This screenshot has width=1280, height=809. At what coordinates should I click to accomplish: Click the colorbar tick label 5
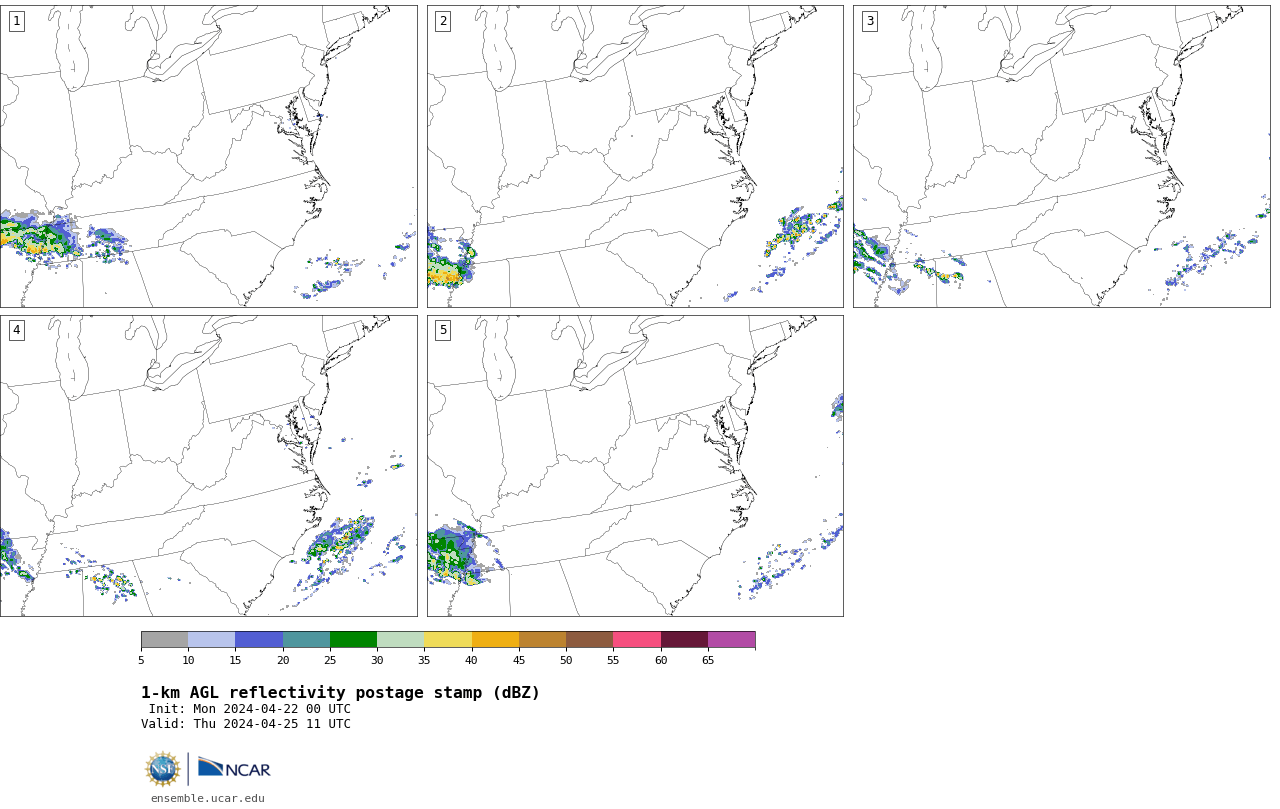141,660
